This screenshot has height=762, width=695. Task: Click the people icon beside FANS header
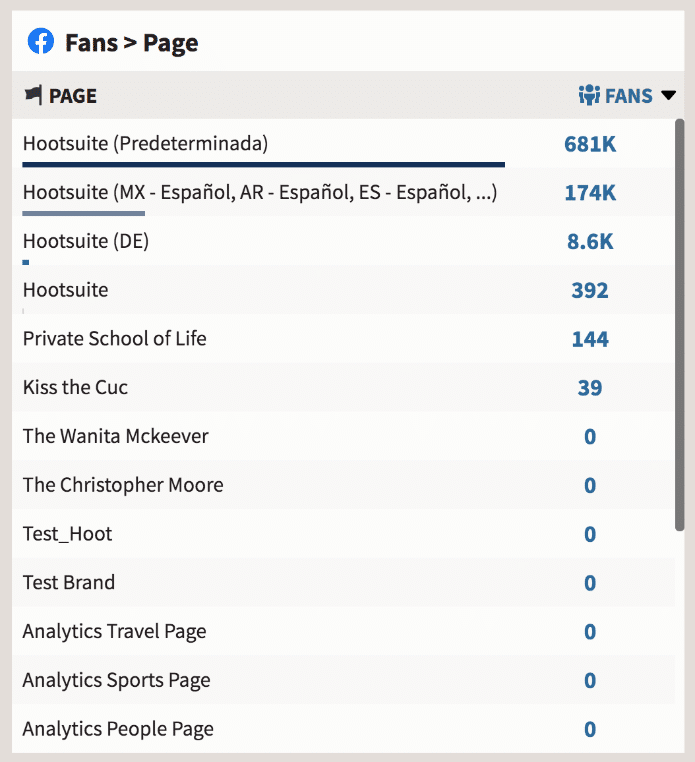(589, 95)
